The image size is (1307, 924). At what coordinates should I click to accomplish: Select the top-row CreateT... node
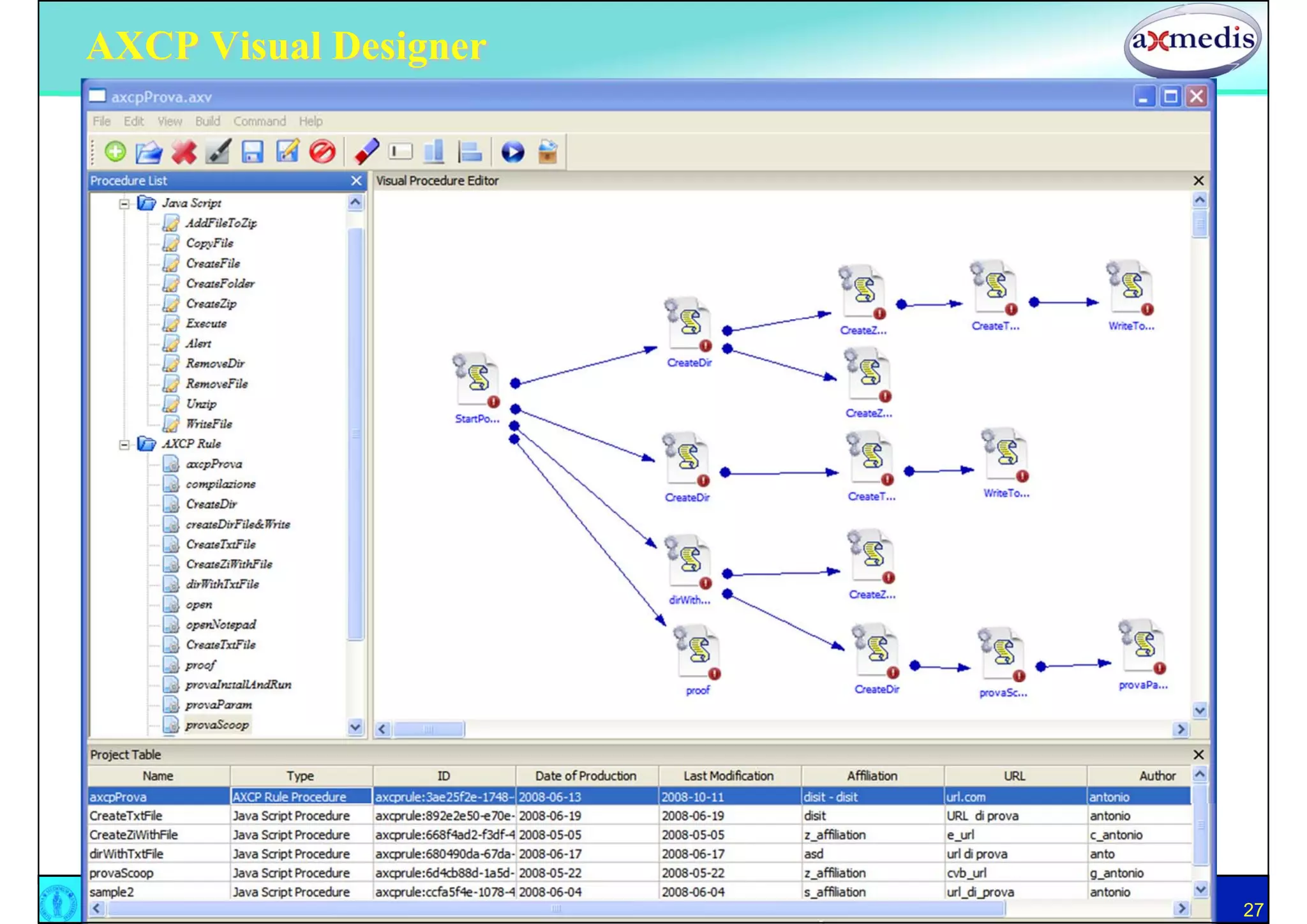(x=996, y=295)
